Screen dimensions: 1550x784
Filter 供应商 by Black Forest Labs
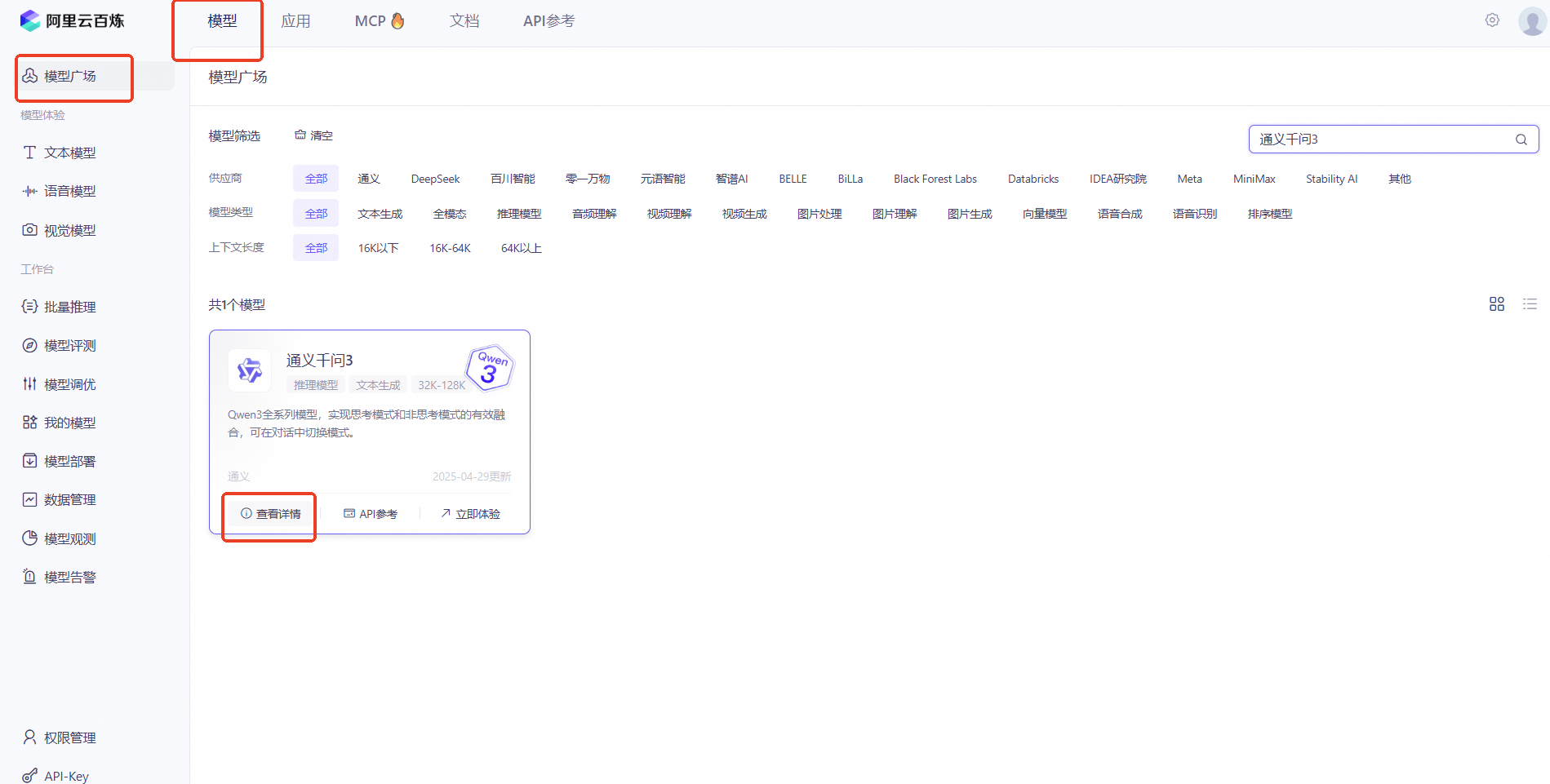935,179
